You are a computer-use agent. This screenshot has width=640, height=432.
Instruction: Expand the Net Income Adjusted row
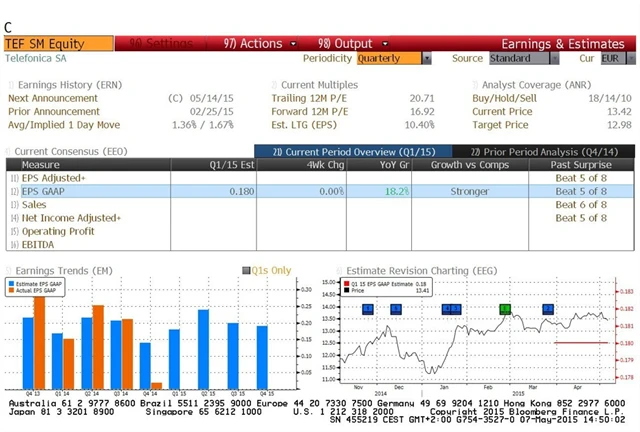(x=71, y=217)
